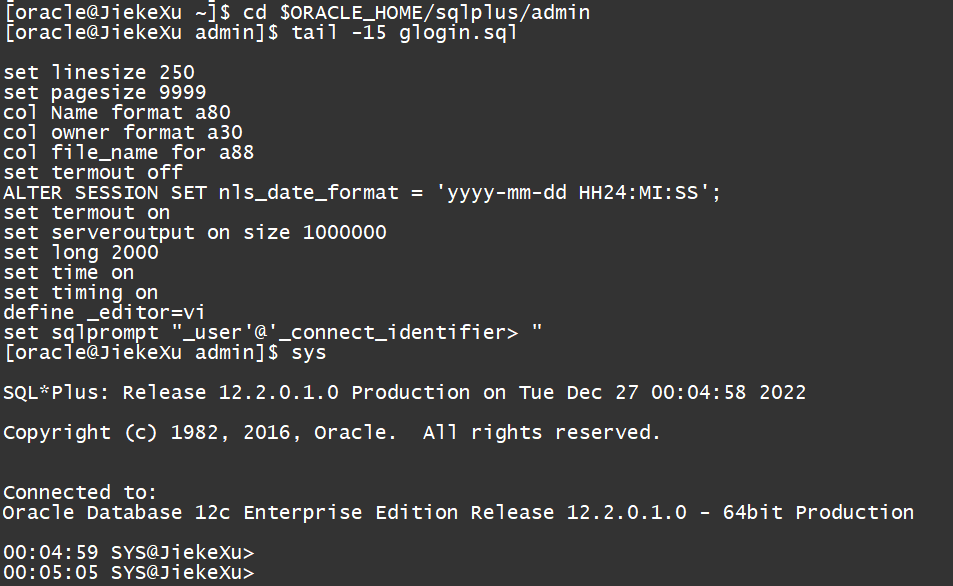Click the 'col owner format a30' line
This screenshot has height=586, width=953.
coord(123,133)
